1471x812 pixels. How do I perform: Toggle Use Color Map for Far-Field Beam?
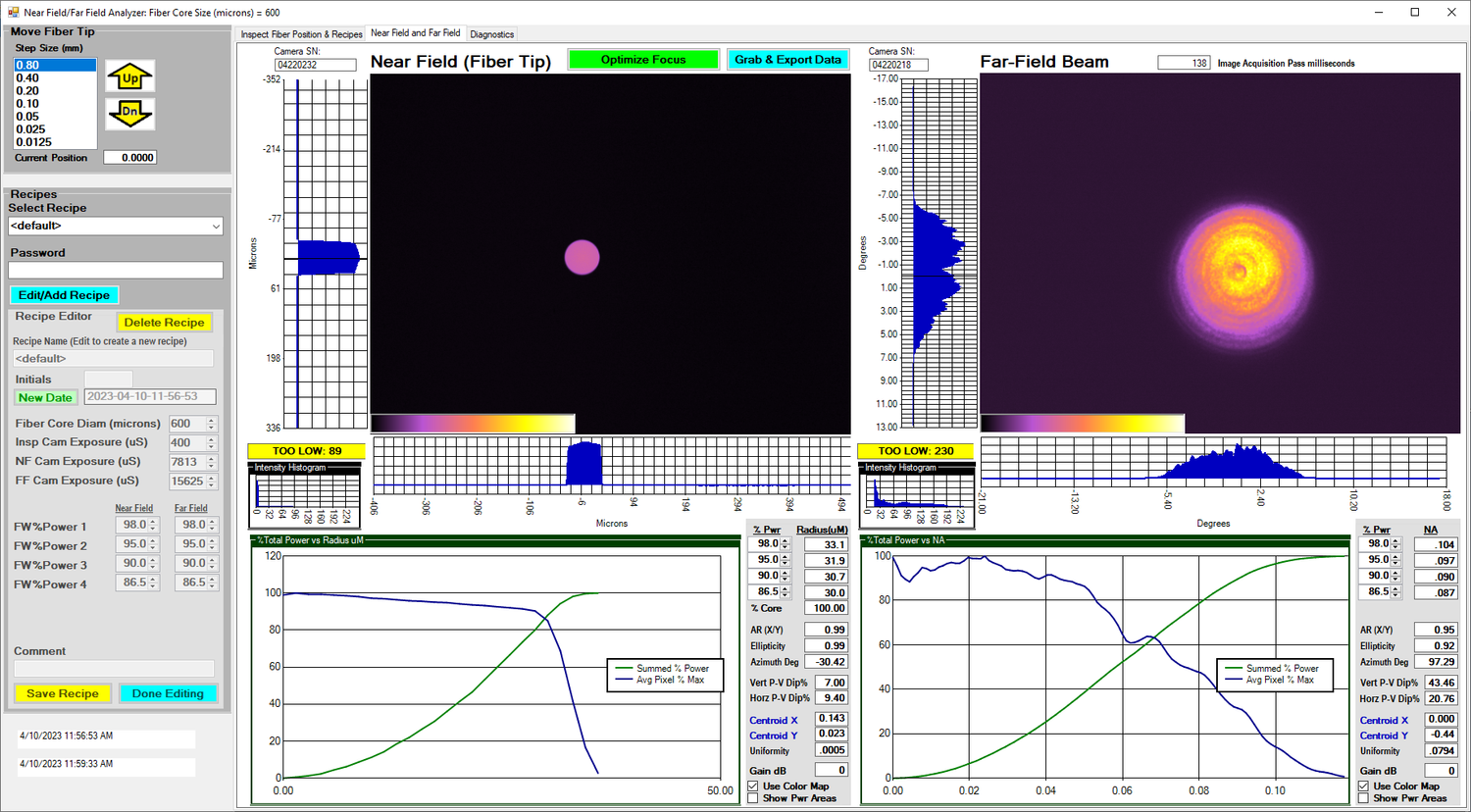coord(1364,787)
